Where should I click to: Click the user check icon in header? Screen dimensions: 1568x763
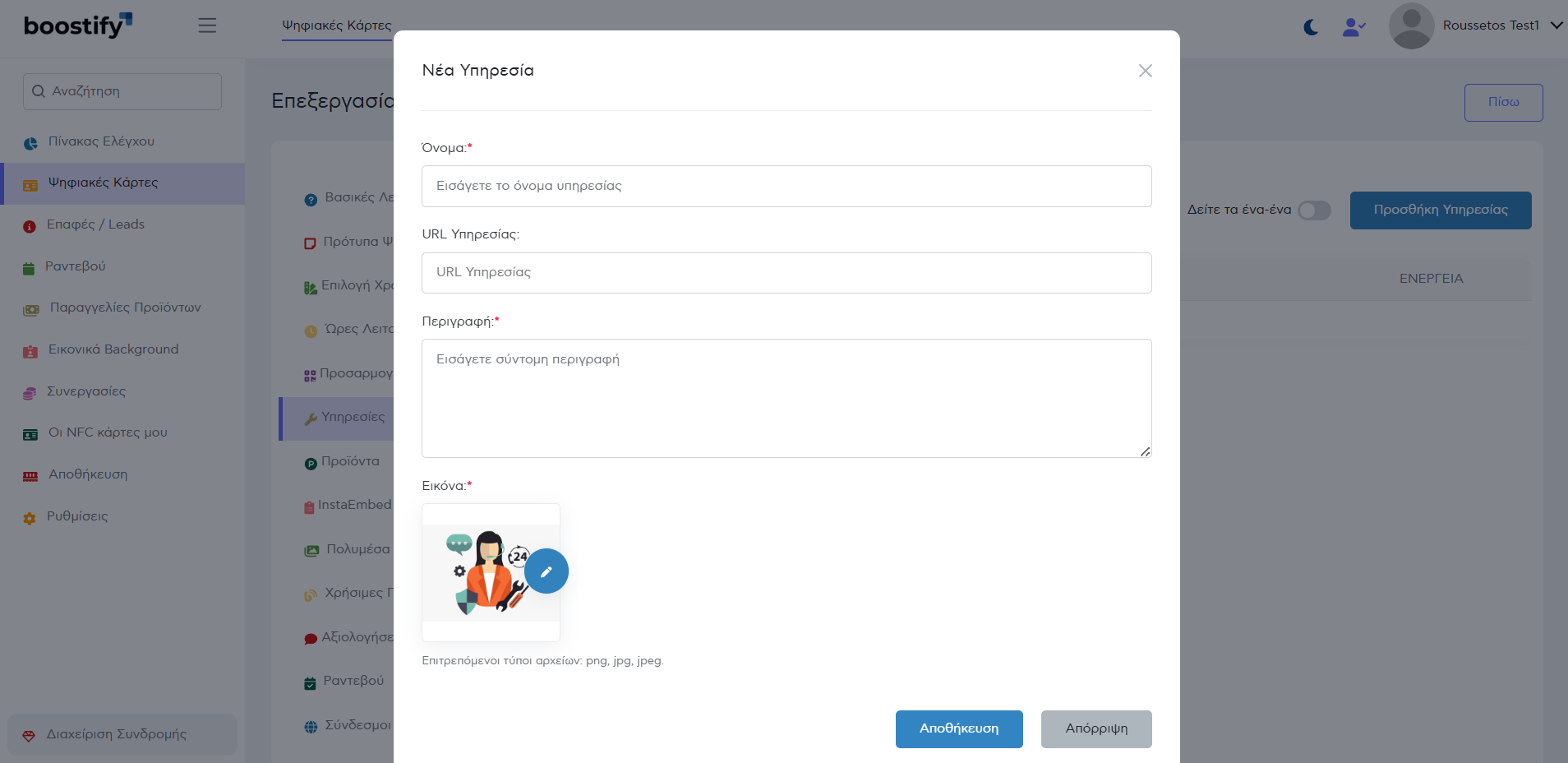coord(1354,27)
